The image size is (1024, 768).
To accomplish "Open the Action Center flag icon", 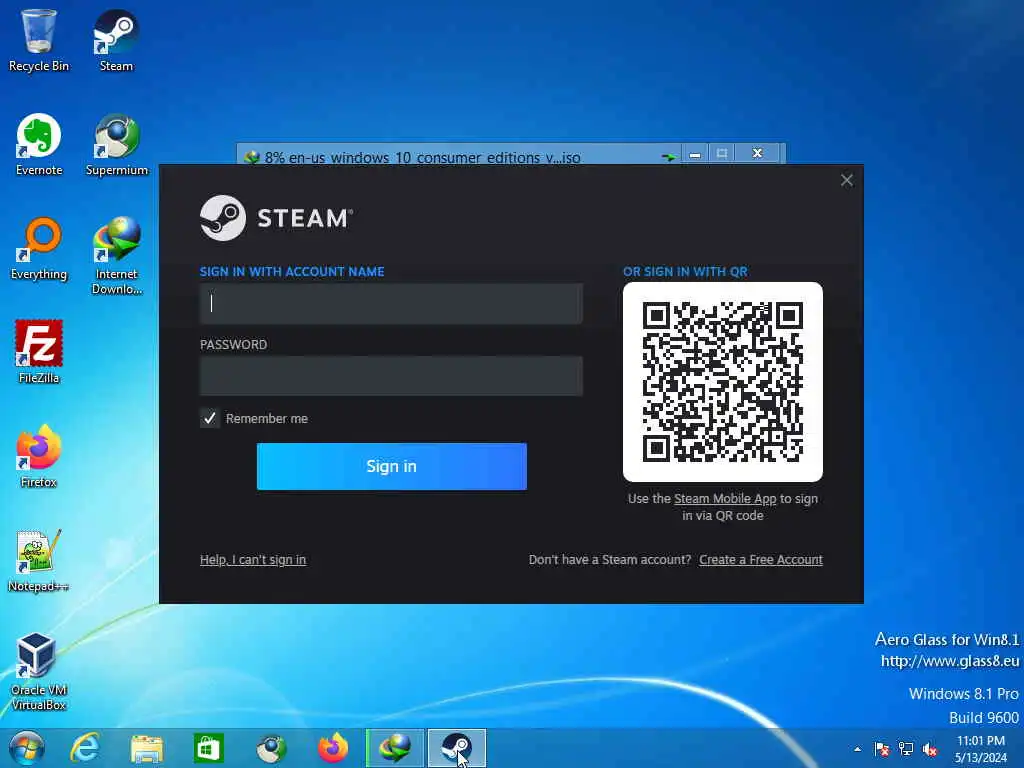I will click(882, 749).
